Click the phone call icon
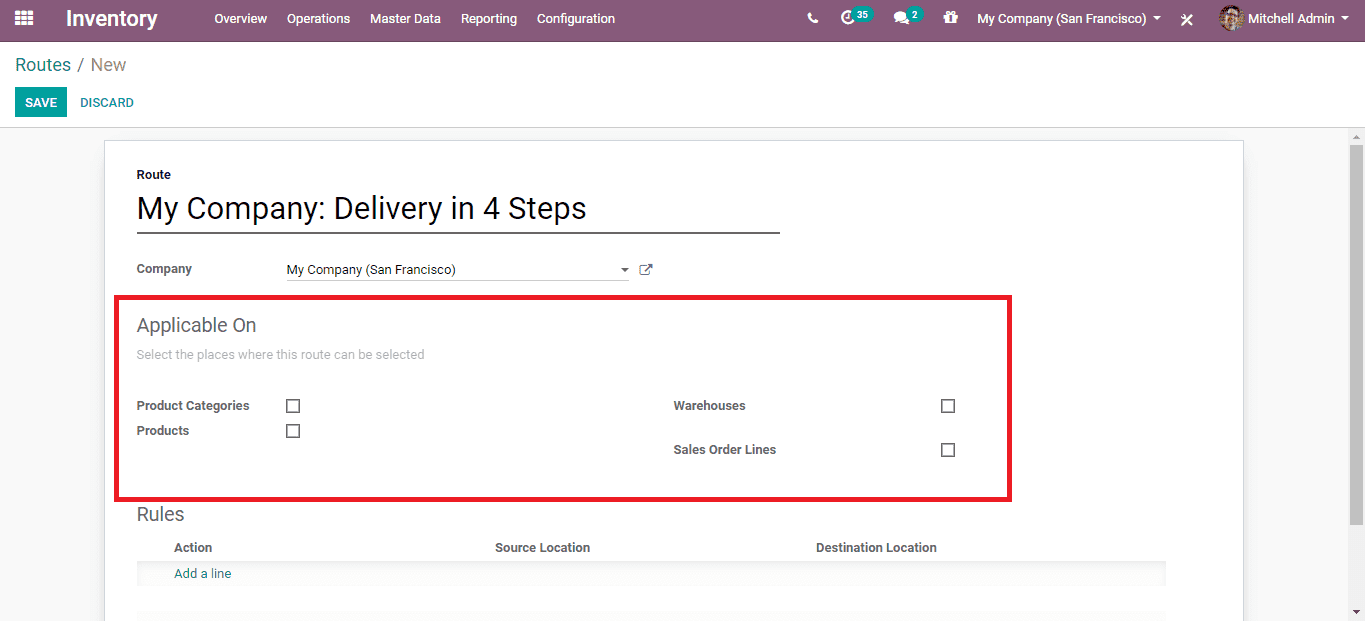1365x621 pixels. pos(812,18)
